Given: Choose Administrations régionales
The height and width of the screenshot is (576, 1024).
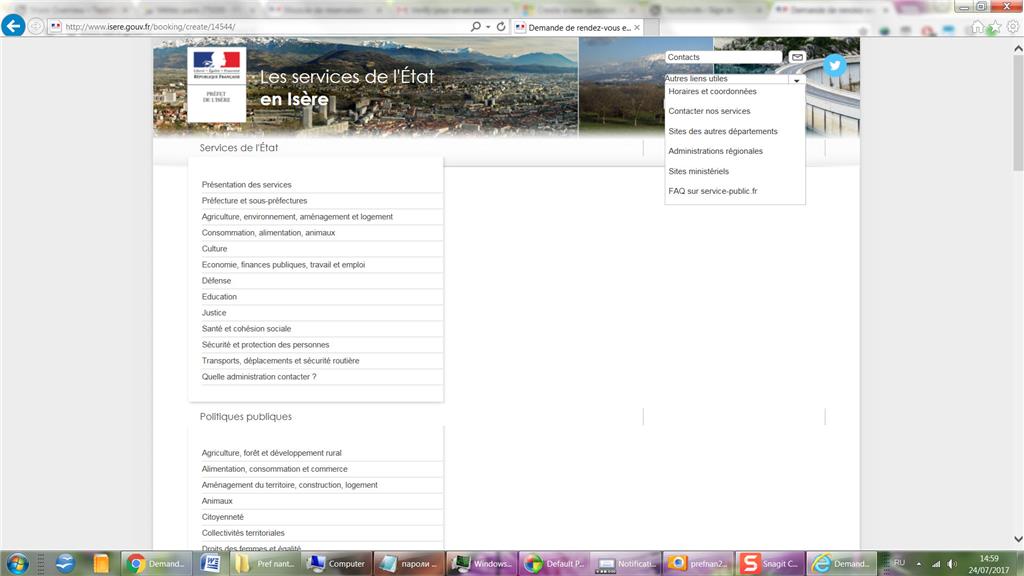Looking at the screenshot, I should pos(715,151).
